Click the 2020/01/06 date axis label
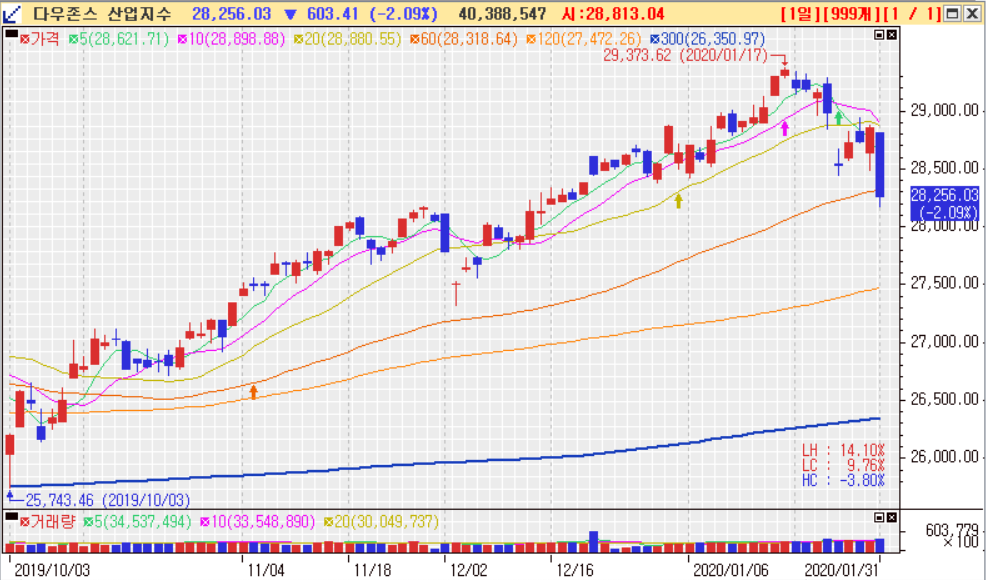Viewport: 986px width, 580px height. pos(731,570)
